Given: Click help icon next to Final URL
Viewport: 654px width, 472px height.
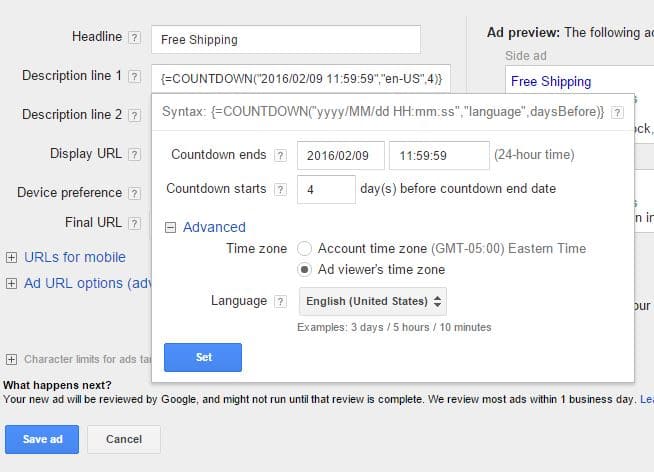Looking at the screenshot, I should pyautogui.click(x=134, y=223).
